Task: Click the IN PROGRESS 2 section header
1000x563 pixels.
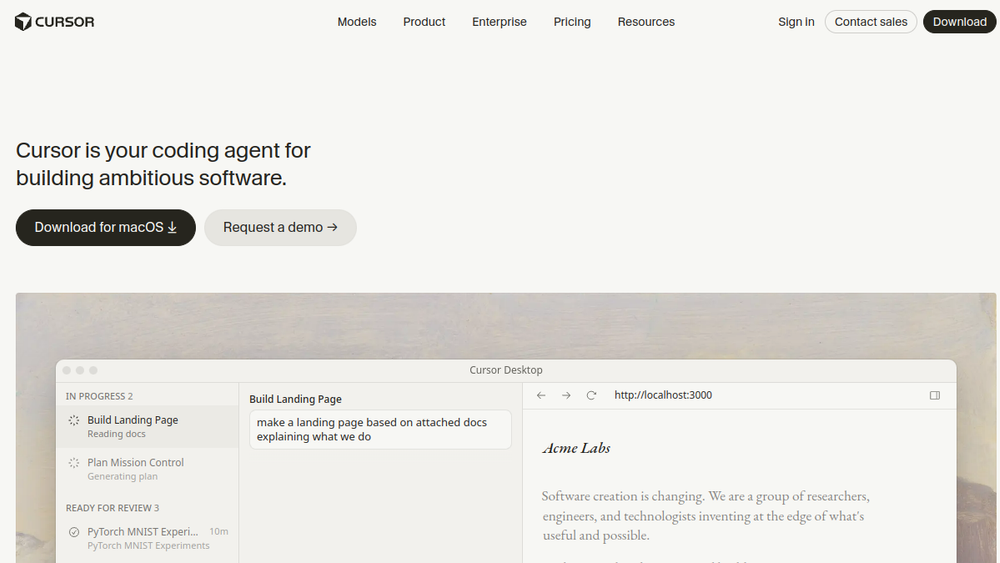Action: [99, 396]
